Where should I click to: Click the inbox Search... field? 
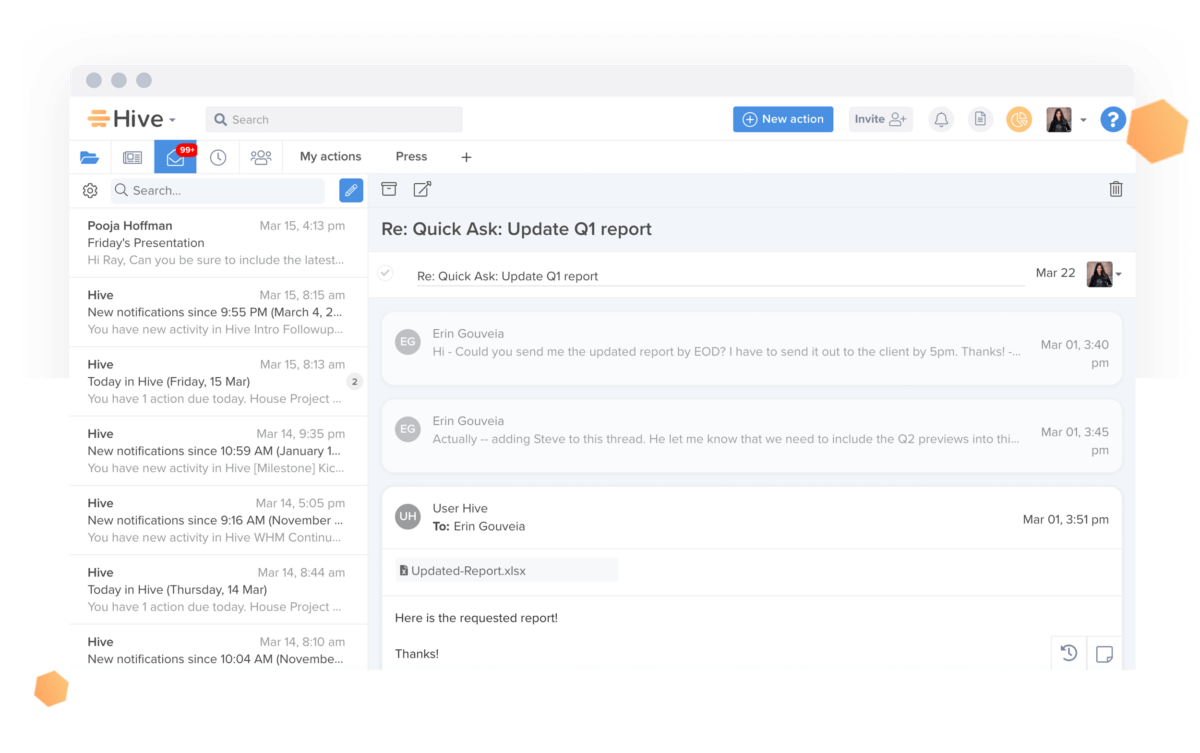click(x=217, y=190)
